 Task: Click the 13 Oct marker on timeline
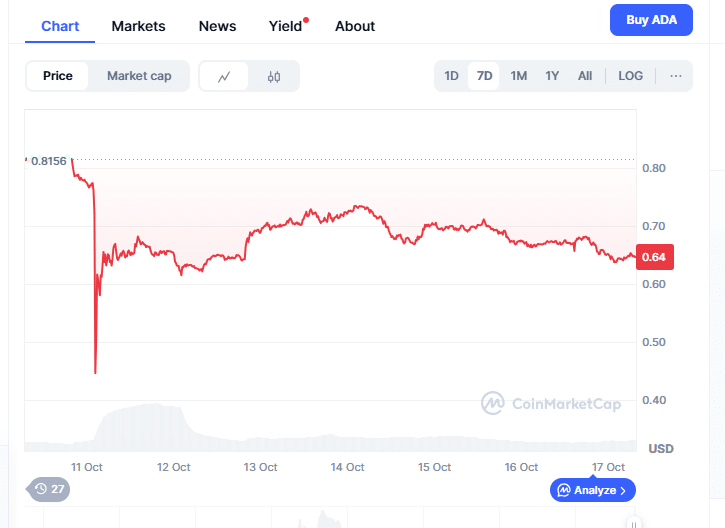pos(260,467)
